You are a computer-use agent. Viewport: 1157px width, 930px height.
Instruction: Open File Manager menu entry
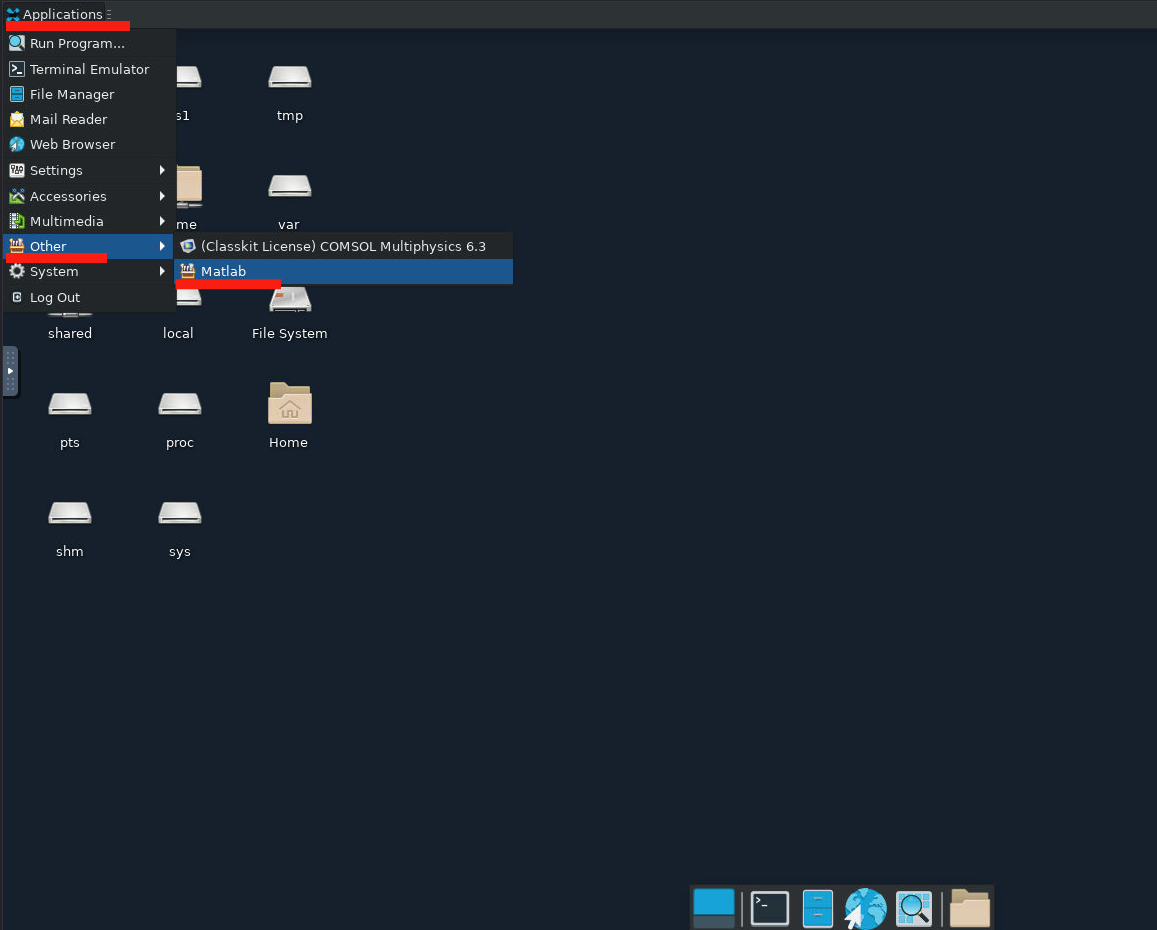point(89,94)
